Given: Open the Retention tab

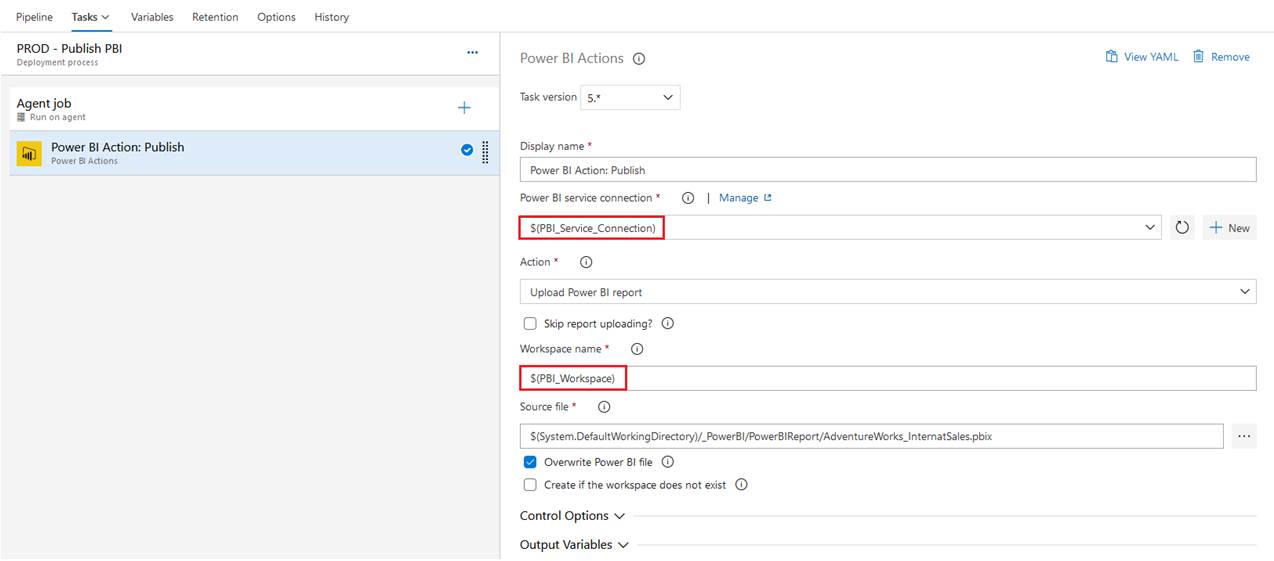Looking at the screenshot, I should (x=215, y=17).
